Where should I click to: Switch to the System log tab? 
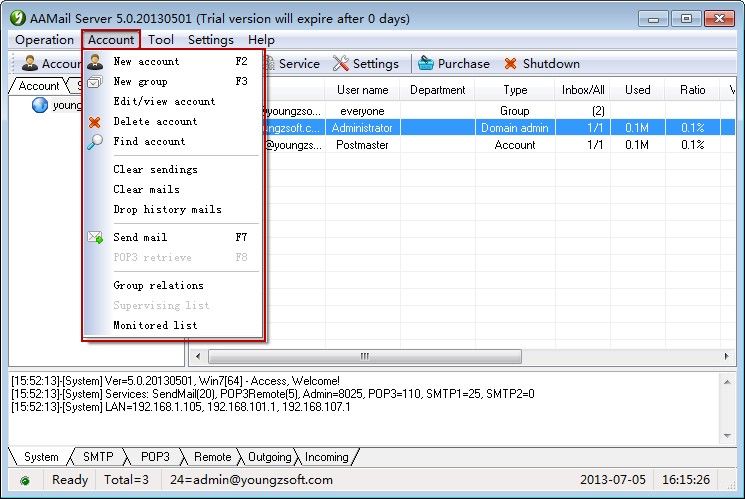[x=41, y=457]
